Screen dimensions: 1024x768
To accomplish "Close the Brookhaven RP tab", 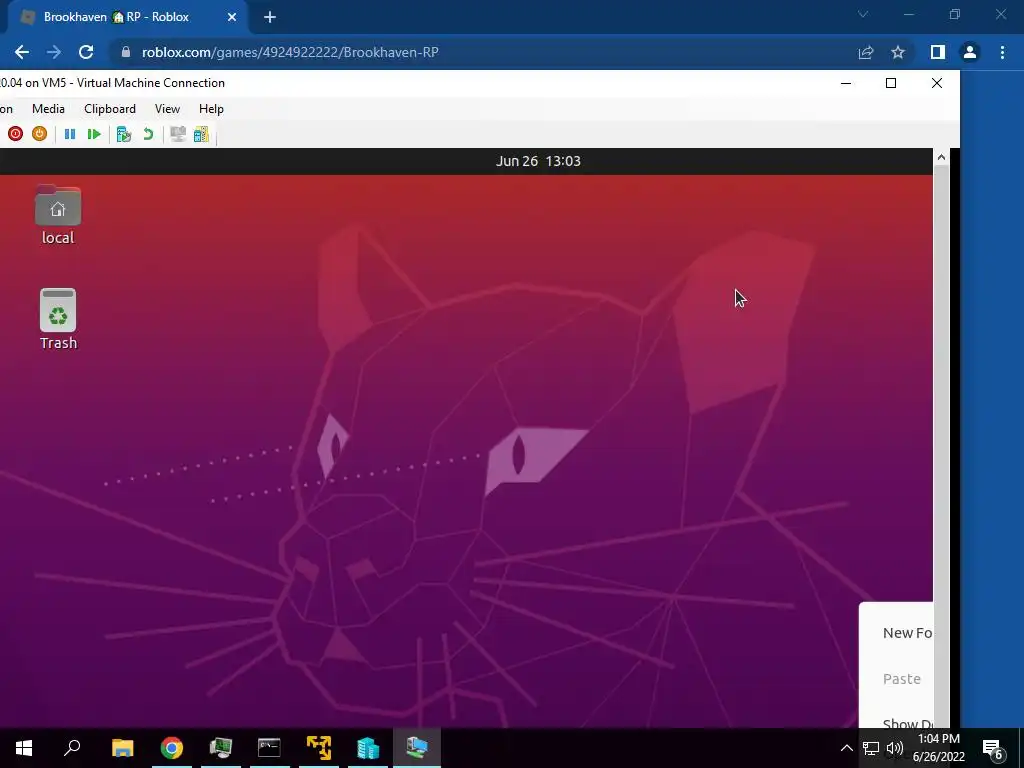I will [232, 17].
